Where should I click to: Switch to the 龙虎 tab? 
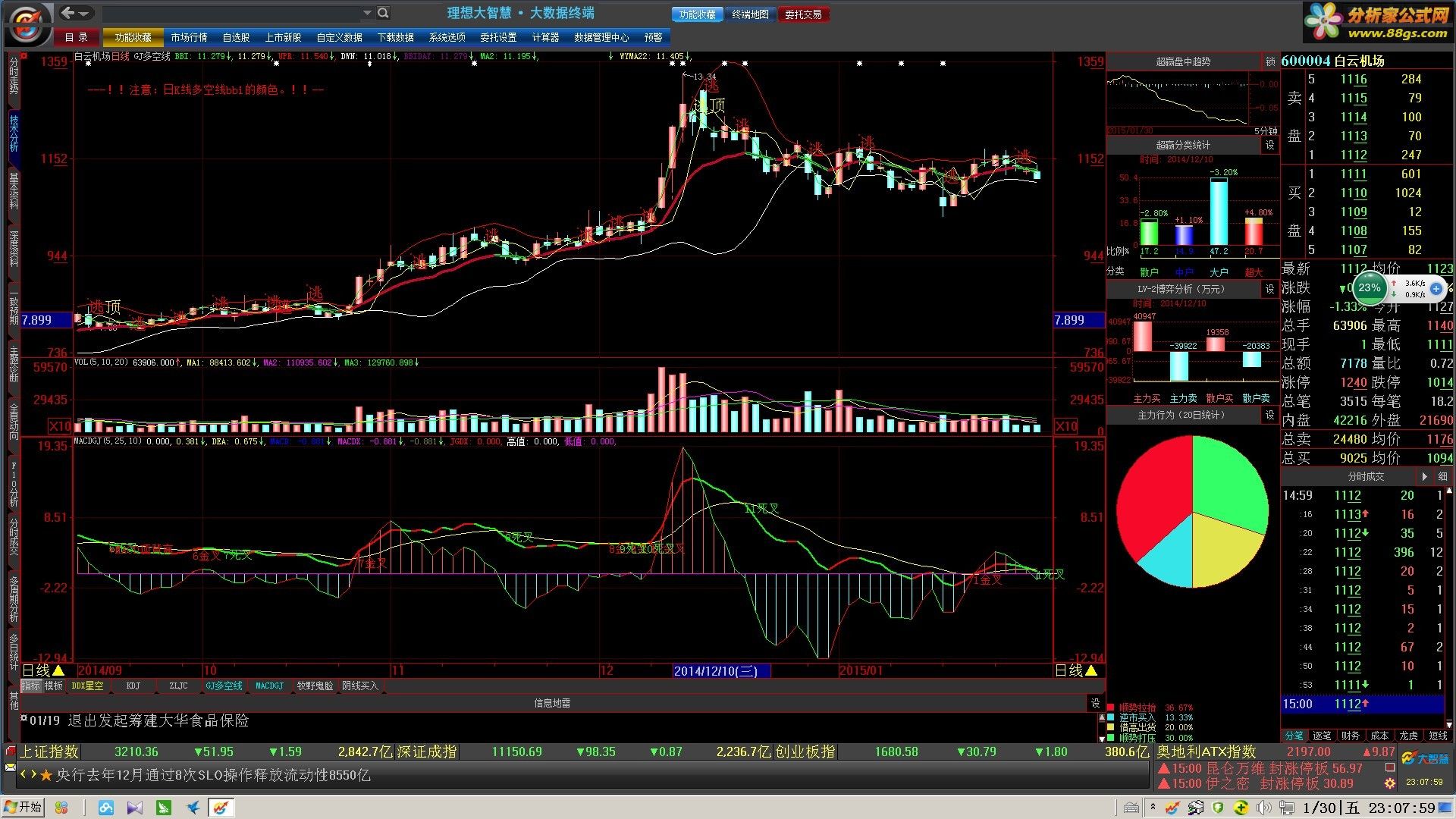[x=1408, y=736]
